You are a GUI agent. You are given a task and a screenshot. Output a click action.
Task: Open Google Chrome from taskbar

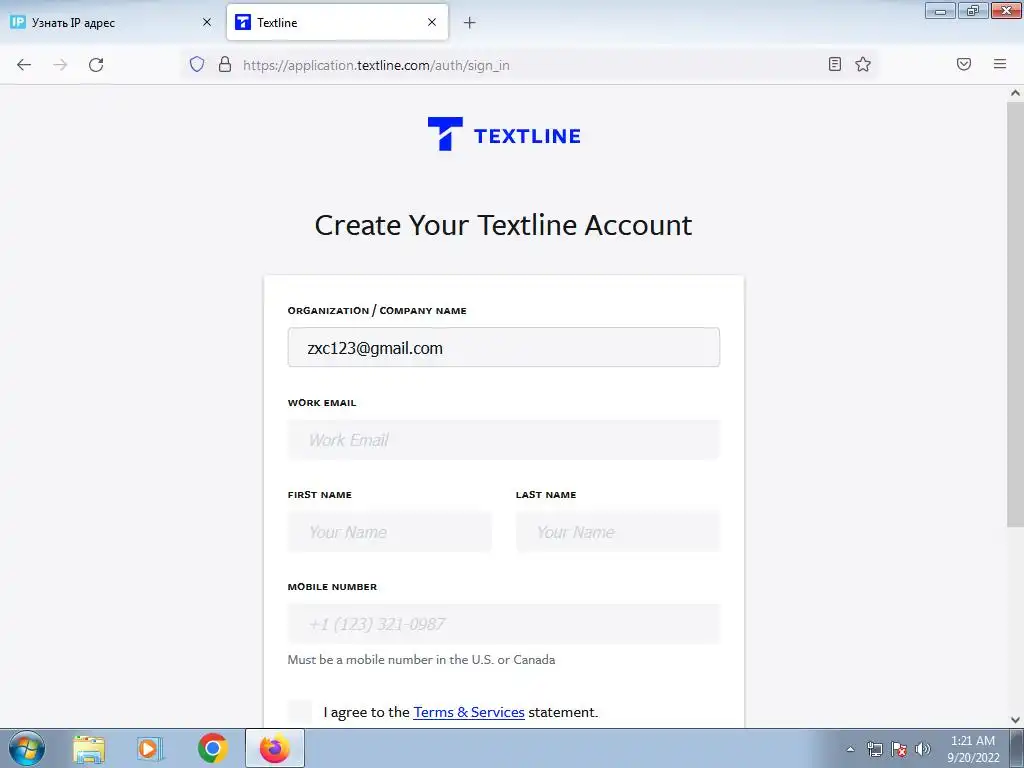coord(212,748)
